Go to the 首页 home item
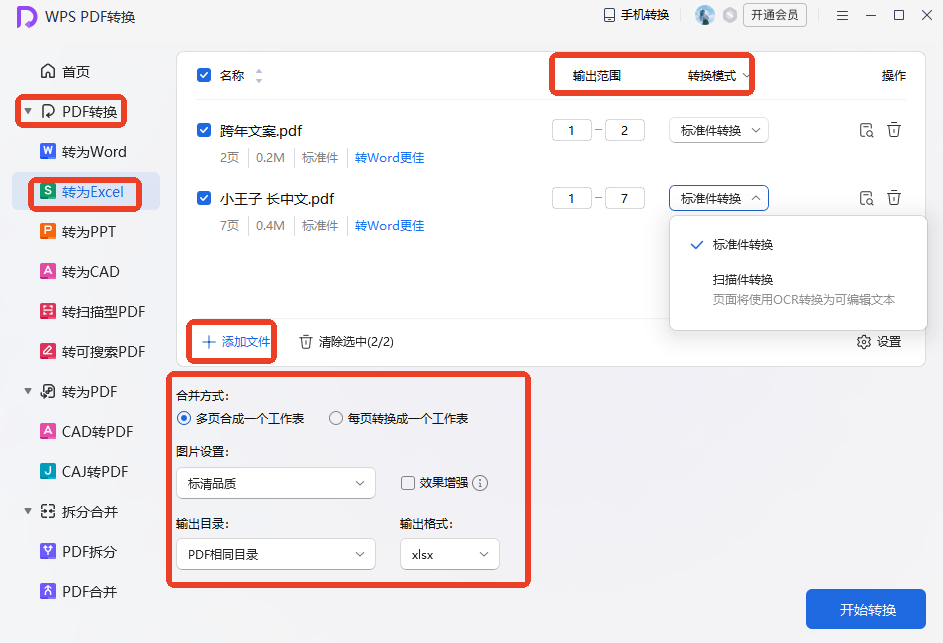The width and height of the screenshot is (943, 643). 65,72
